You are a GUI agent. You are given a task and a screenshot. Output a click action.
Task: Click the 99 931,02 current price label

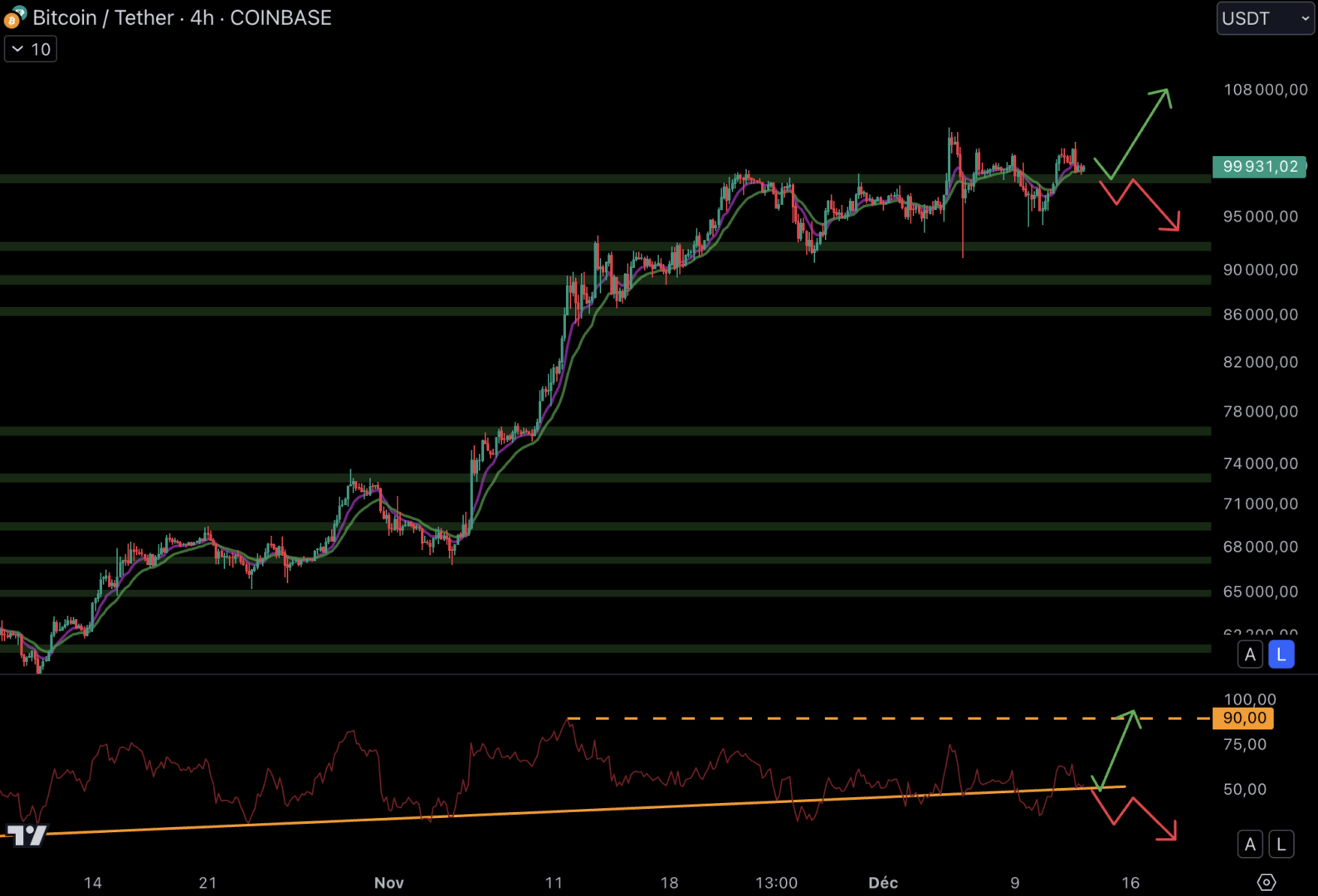pyautogui.click(x=1259, y=167)
